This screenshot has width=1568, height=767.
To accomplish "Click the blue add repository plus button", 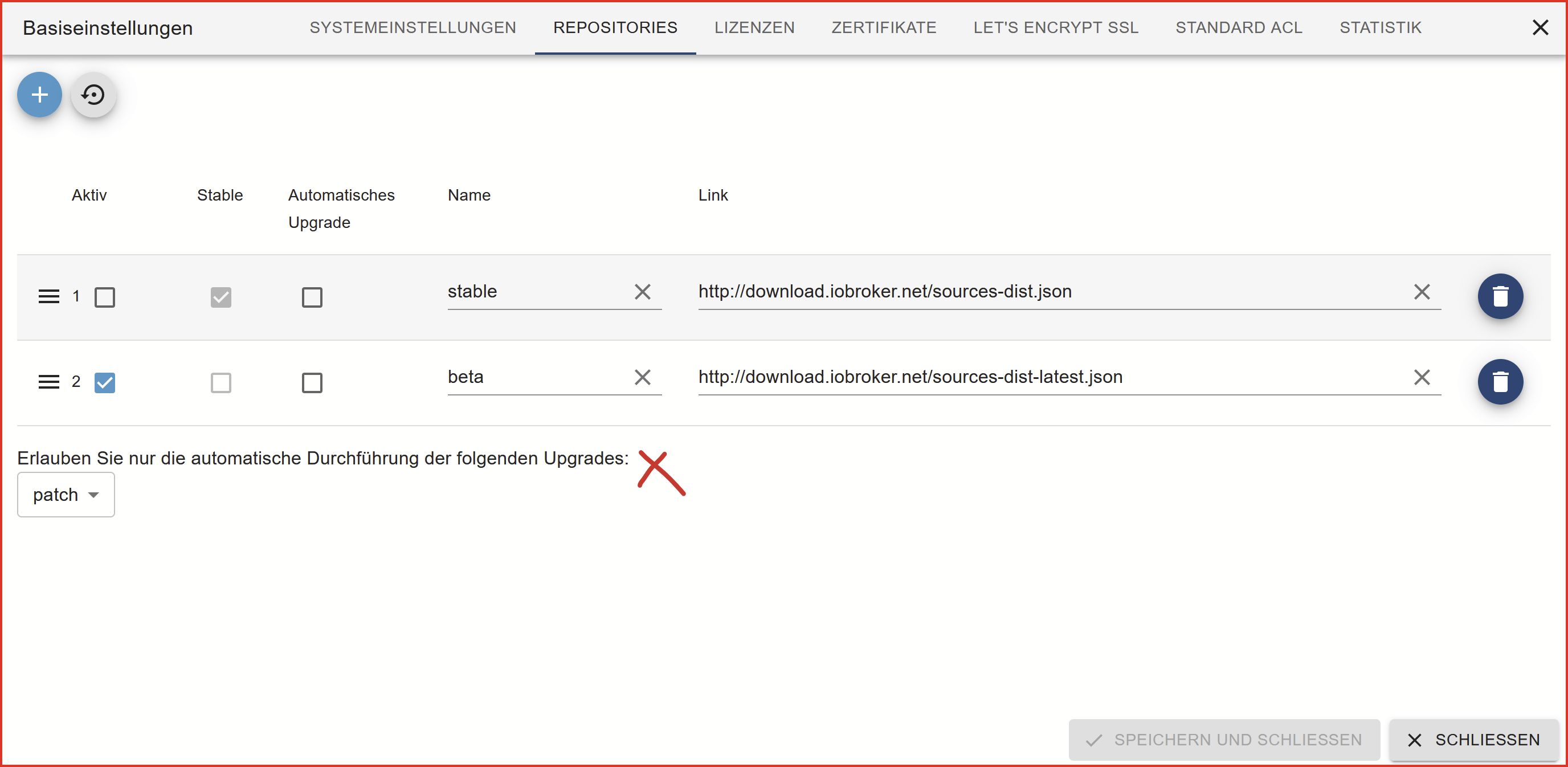I will click(x=39, y=95).
